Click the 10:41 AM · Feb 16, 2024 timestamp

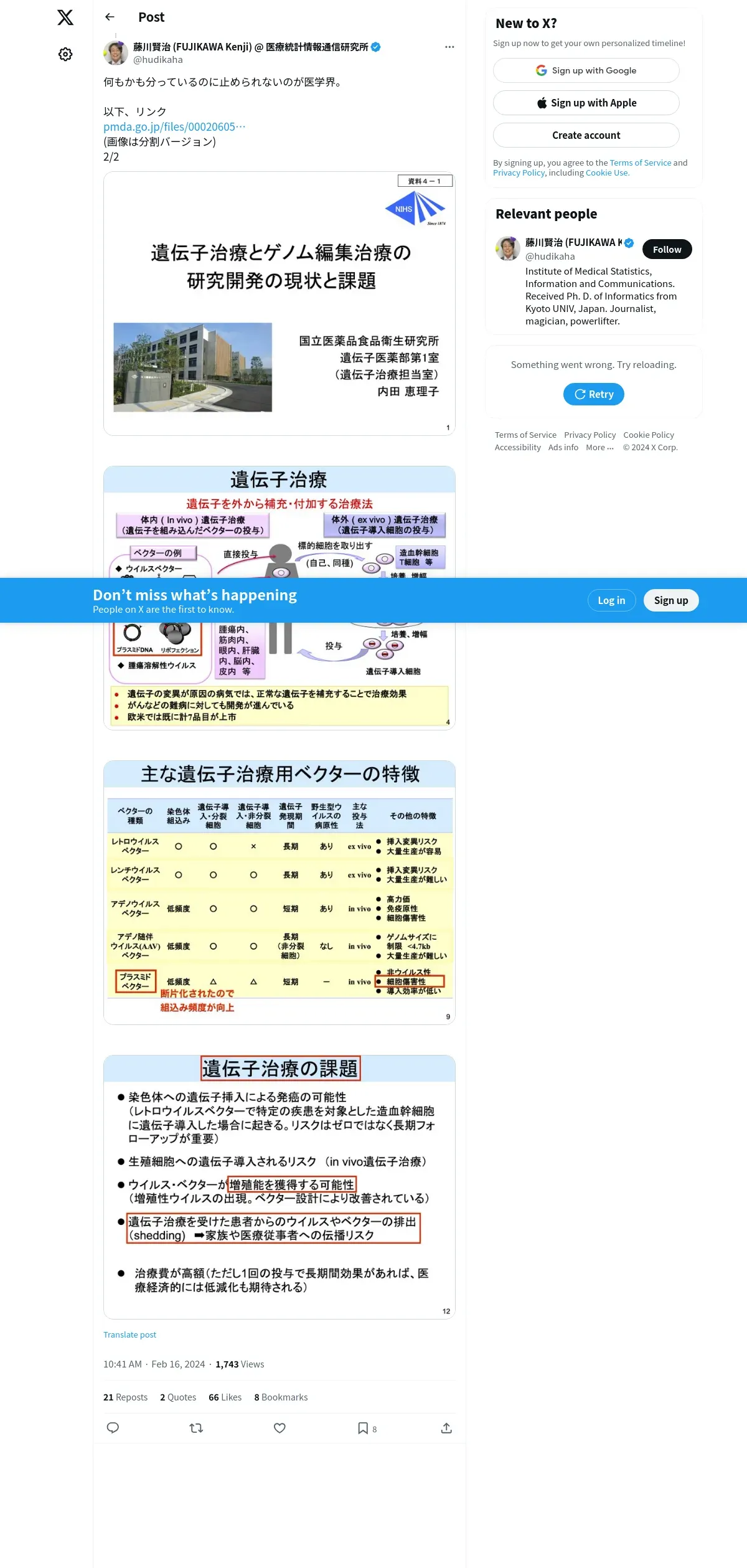coord(154,1365)
